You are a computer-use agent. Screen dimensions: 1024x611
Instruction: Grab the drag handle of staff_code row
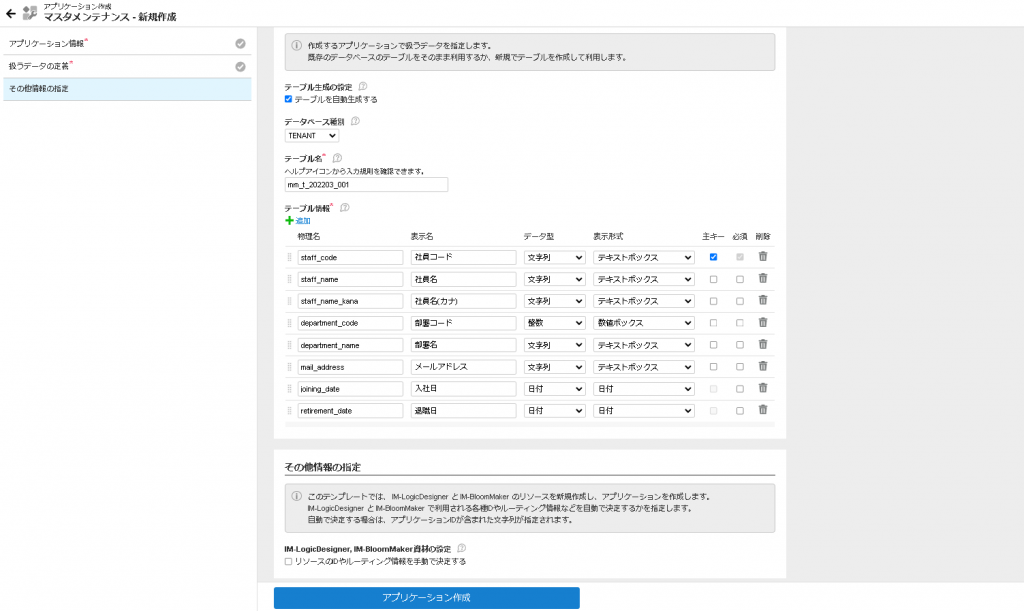click(x=289, y=257)
